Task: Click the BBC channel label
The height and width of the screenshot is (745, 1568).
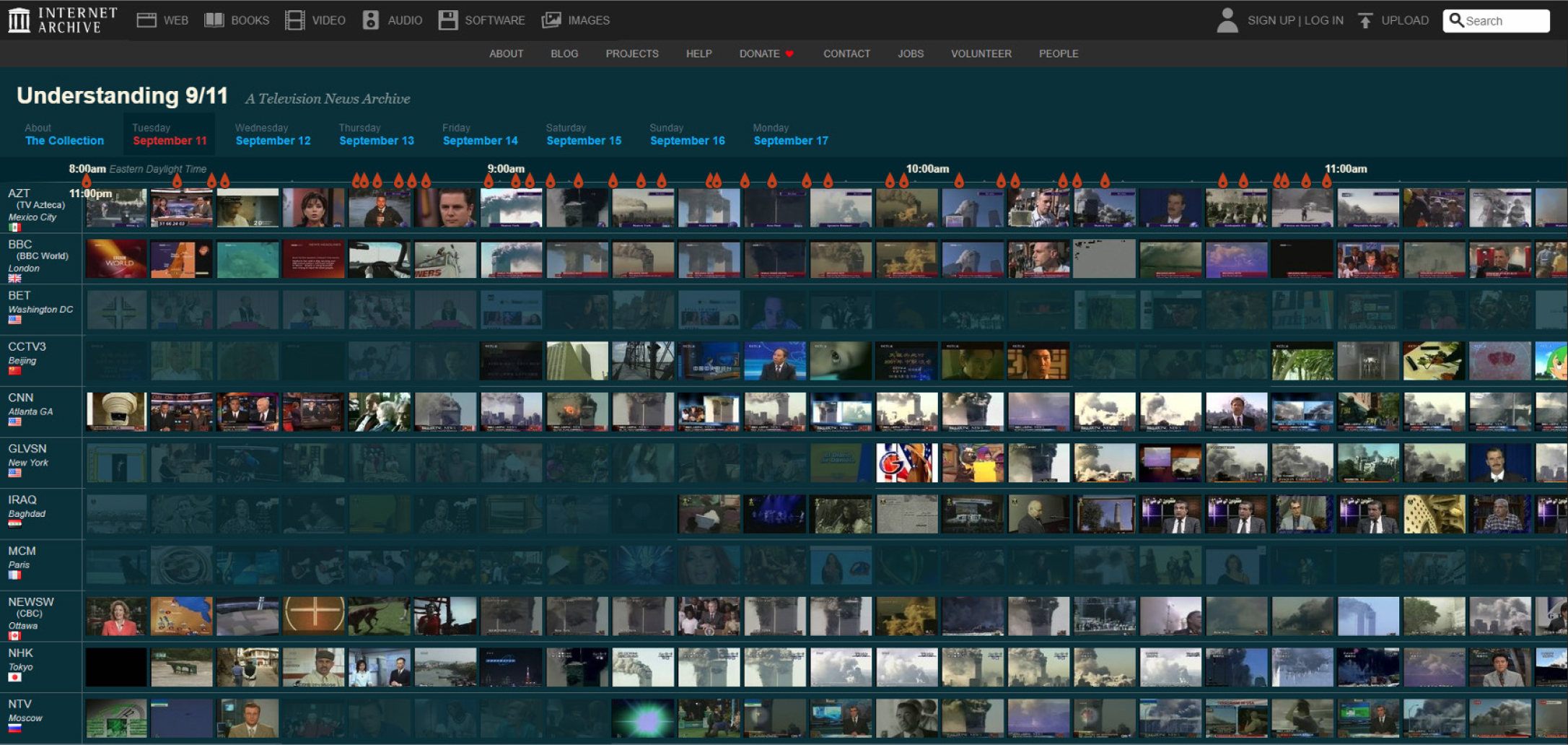Action: click(20, 245)
